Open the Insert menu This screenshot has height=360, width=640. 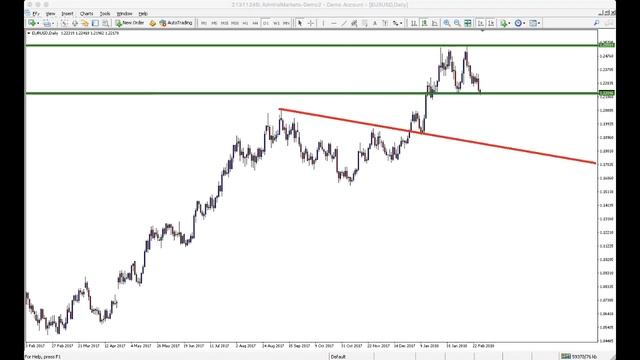click(x=67, y=13)
